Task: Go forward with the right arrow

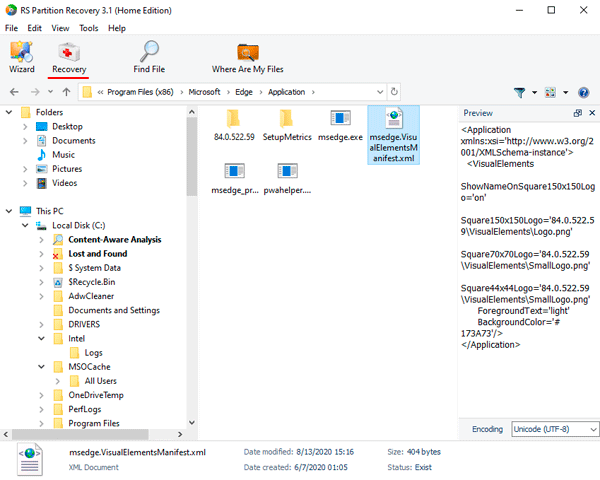Action: click(x=35, y=92)
